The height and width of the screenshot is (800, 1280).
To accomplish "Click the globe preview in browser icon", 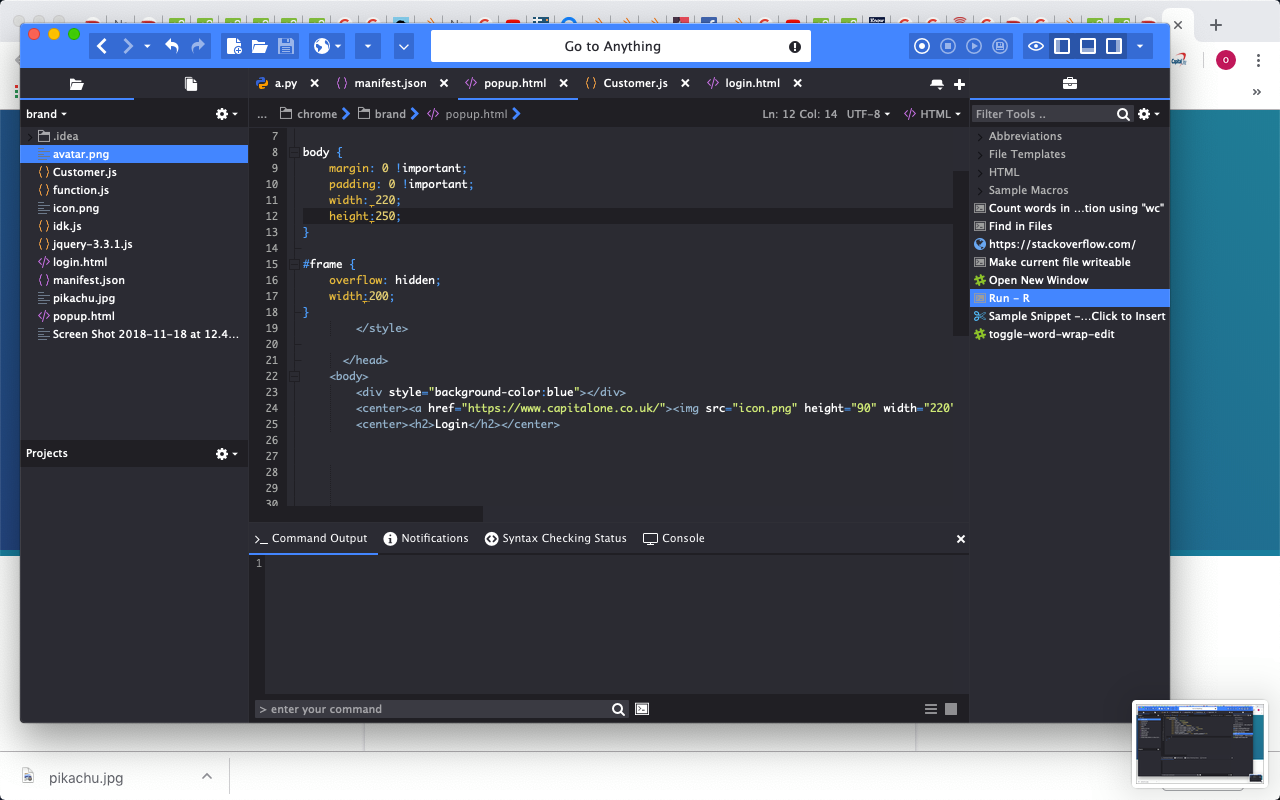I will pyautogui.click(x=322, y=46).
